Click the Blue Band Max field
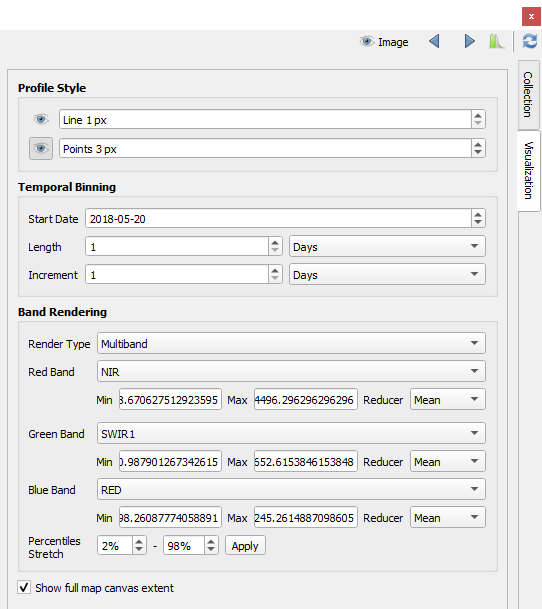 [306, 518]
